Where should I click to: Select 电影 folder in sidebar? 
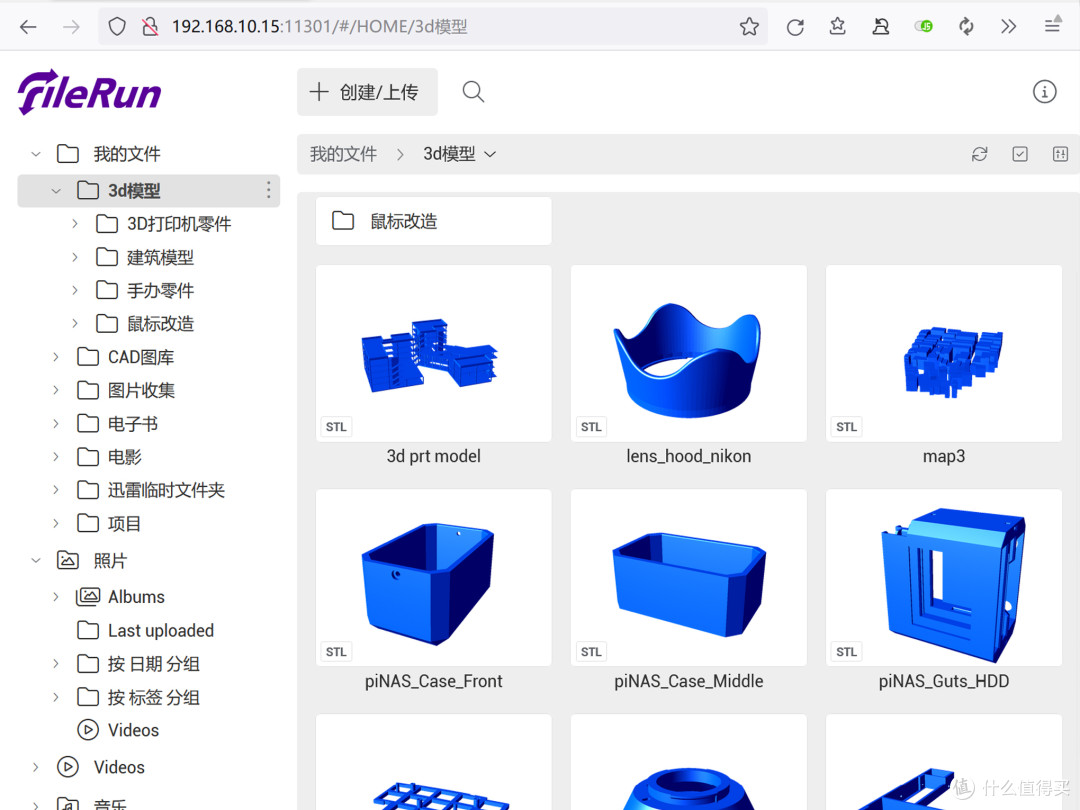coord(125,457)
